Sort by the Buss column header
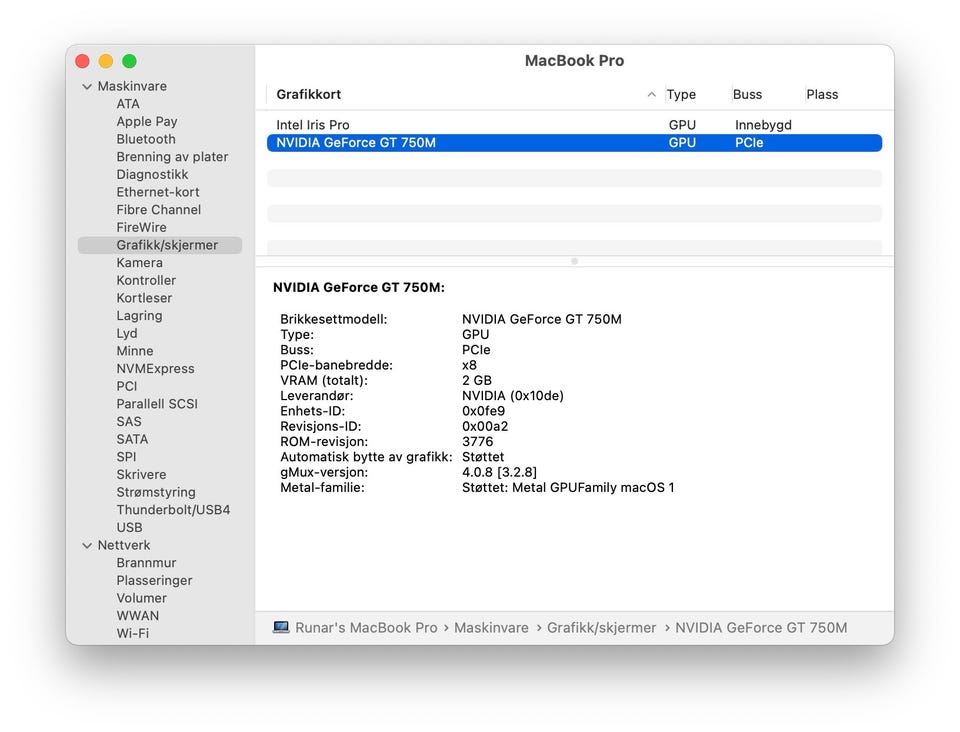 [x=747, y=95]
